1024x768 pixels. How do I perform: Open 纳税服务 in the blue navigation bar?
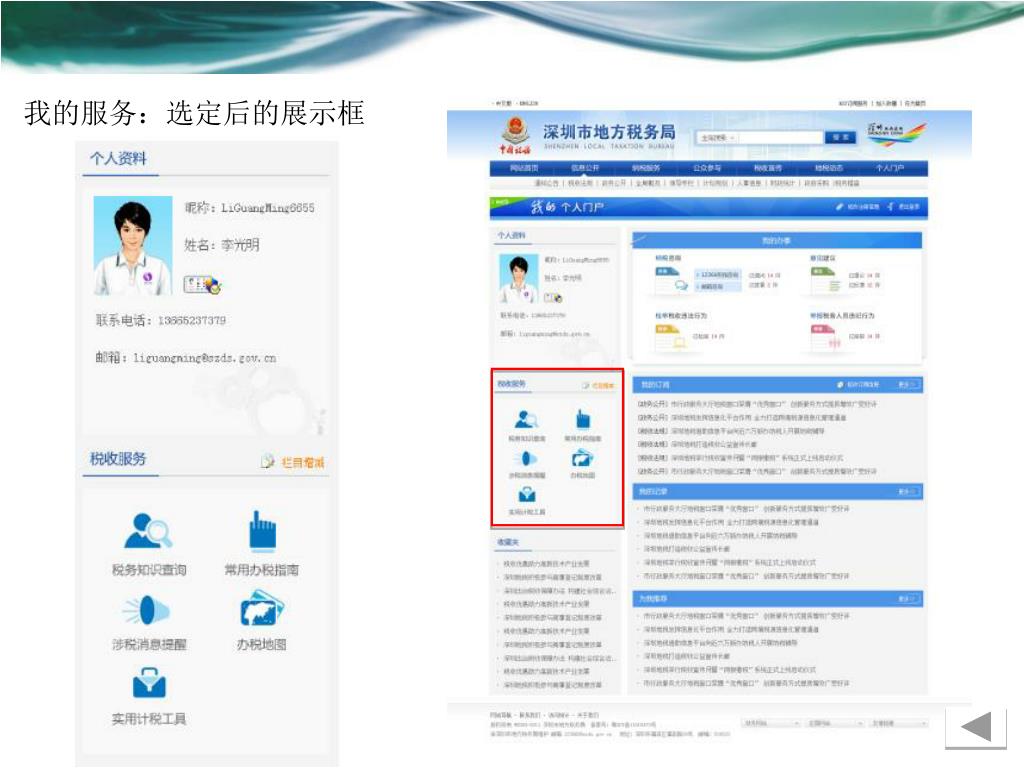[646, 168]
